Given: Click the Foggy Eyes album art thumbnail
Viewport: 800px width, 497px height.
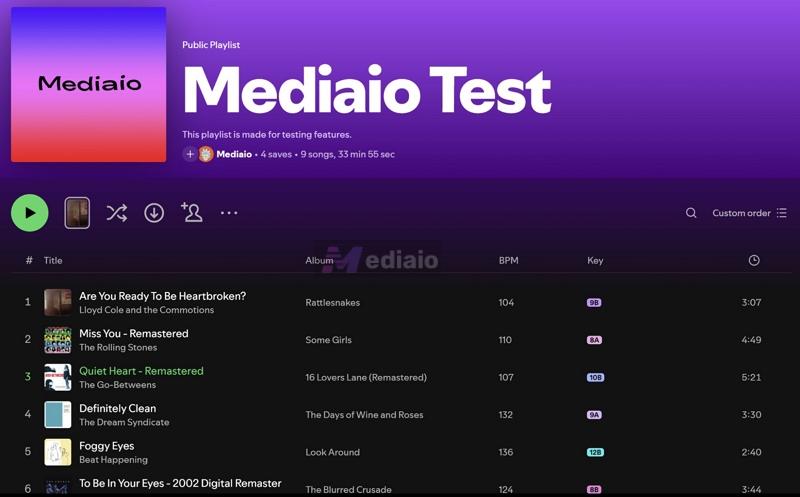Looking at the screenshot, I should [x=58, y=452].
